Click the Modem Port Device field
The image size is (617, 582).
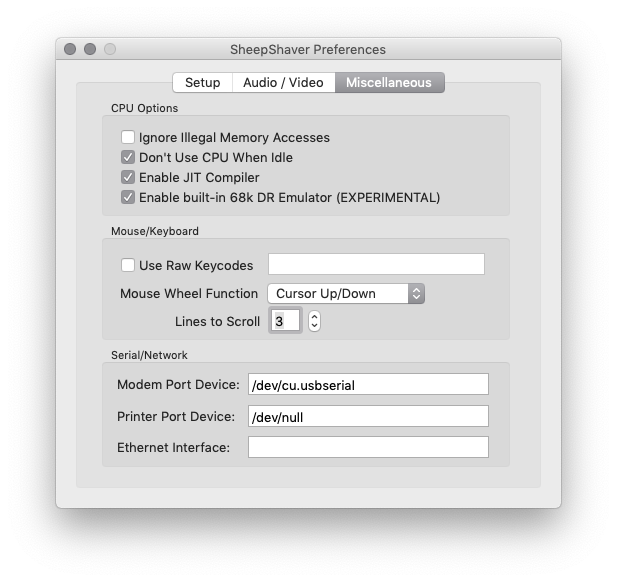pos(368,384)
